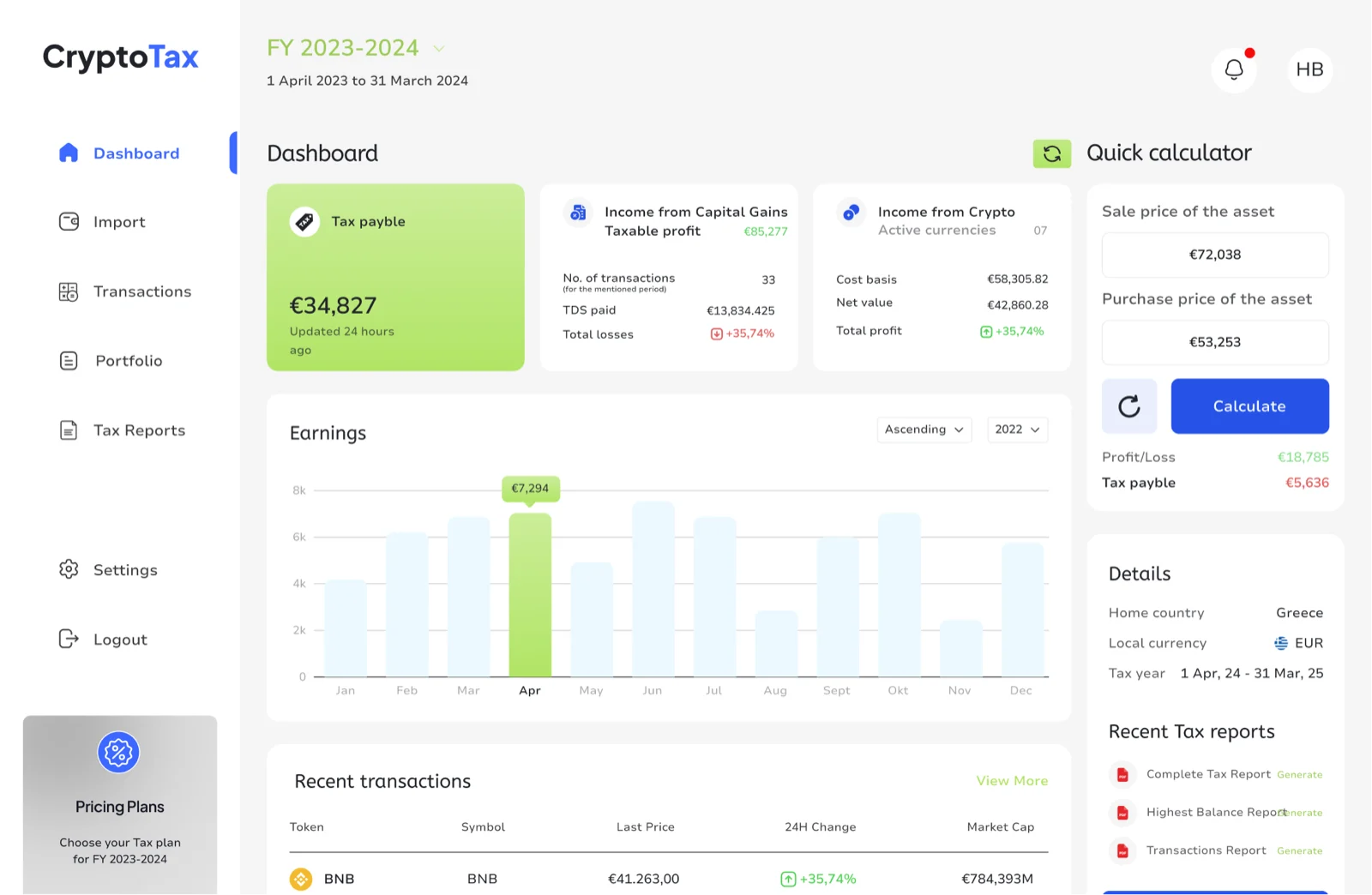1372x895 pixels.
Task: Generate the Complete Tax Report
Action: pyautogui.click(x=1299, y=775)
